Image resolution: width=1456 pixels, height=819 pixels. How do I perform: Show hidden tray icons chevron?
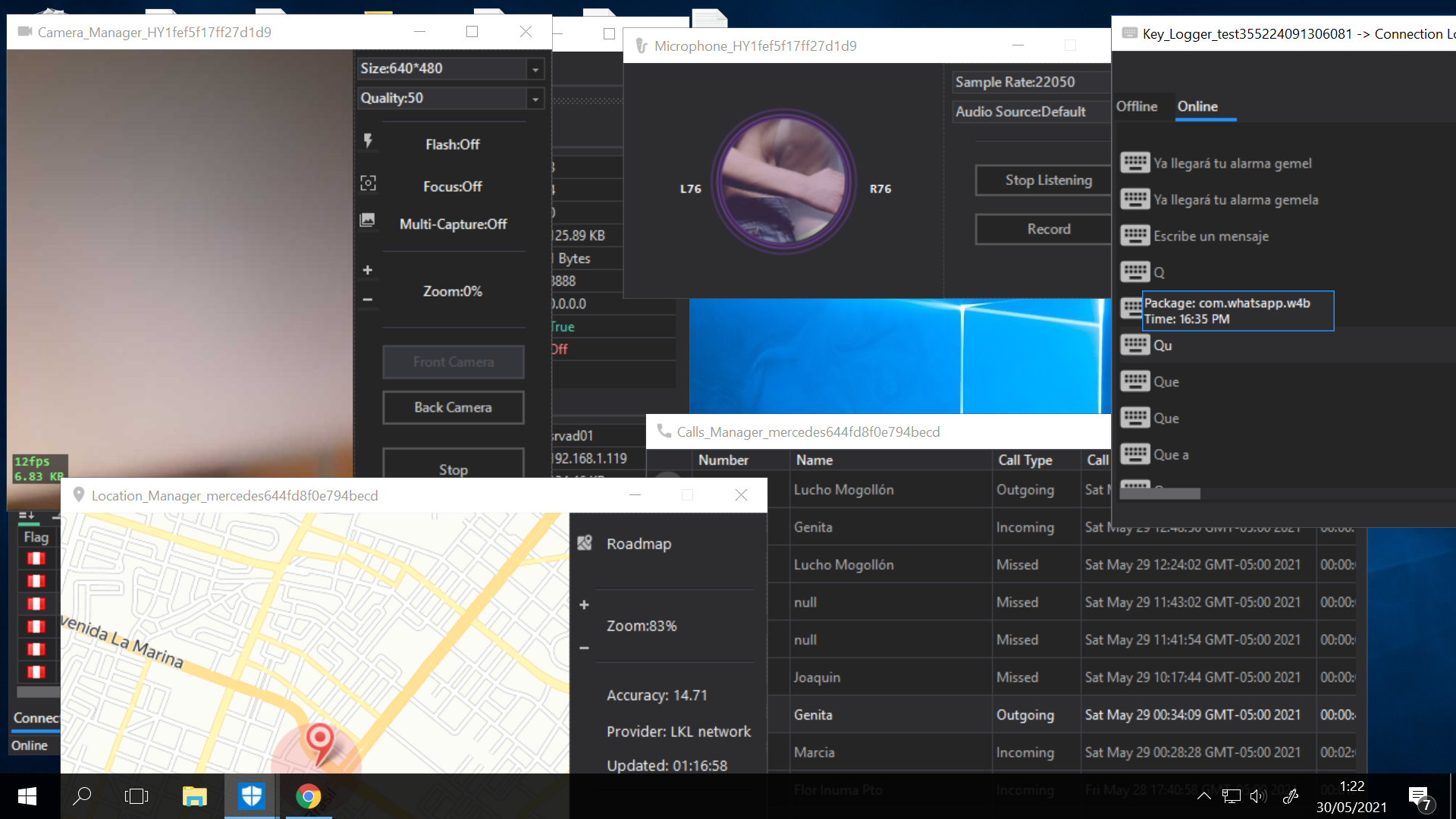pos(1203,796)
